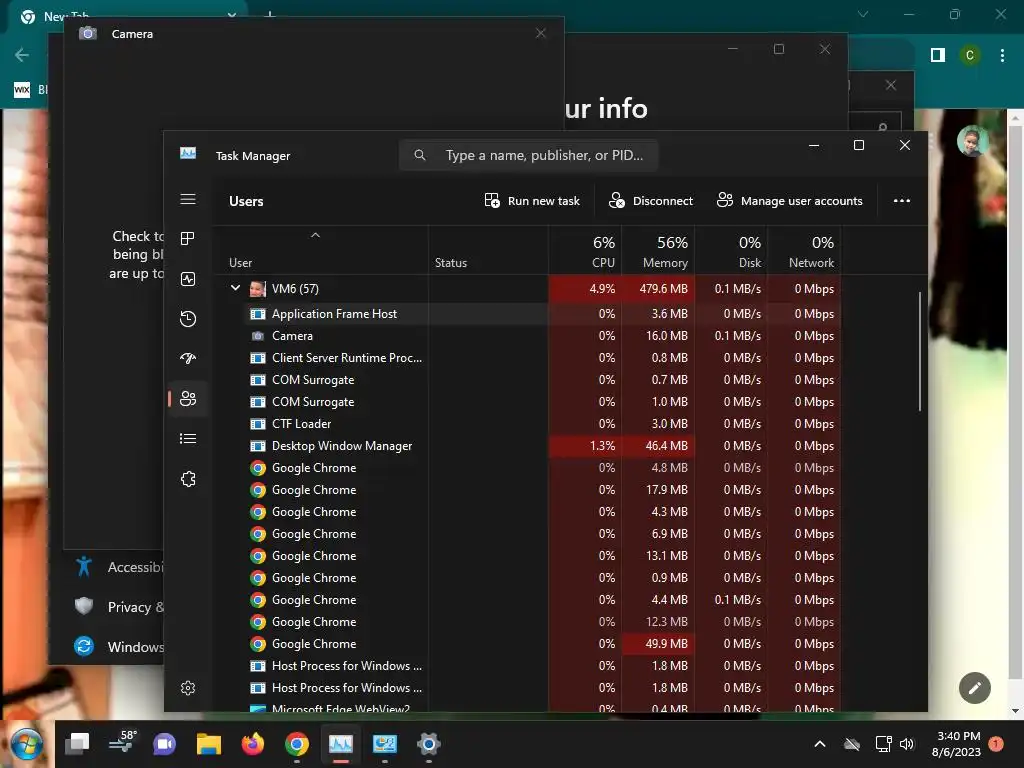
Task: Open Chrome tab search dropdown arrow
Action: (863, 14)
